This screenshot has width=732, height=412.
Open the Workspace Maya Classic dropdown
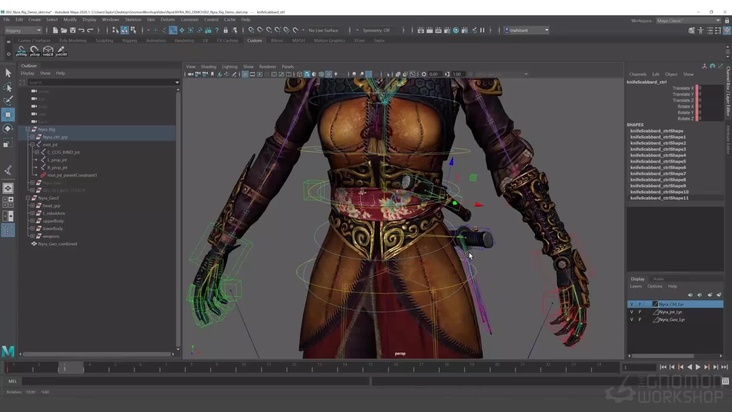(x=689, y=21)
